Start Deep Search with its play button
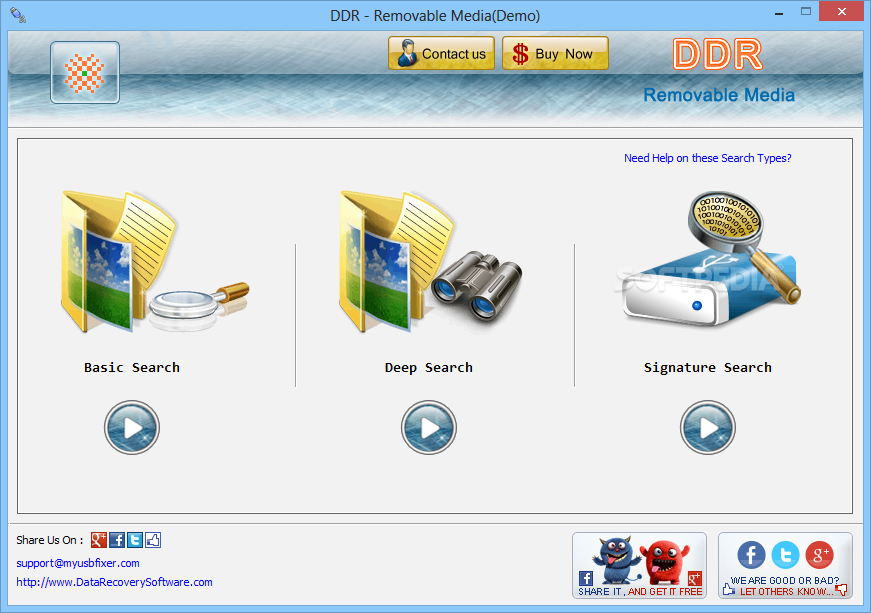The height and width of the screenshot is (613, 871). tap(429, 428)
